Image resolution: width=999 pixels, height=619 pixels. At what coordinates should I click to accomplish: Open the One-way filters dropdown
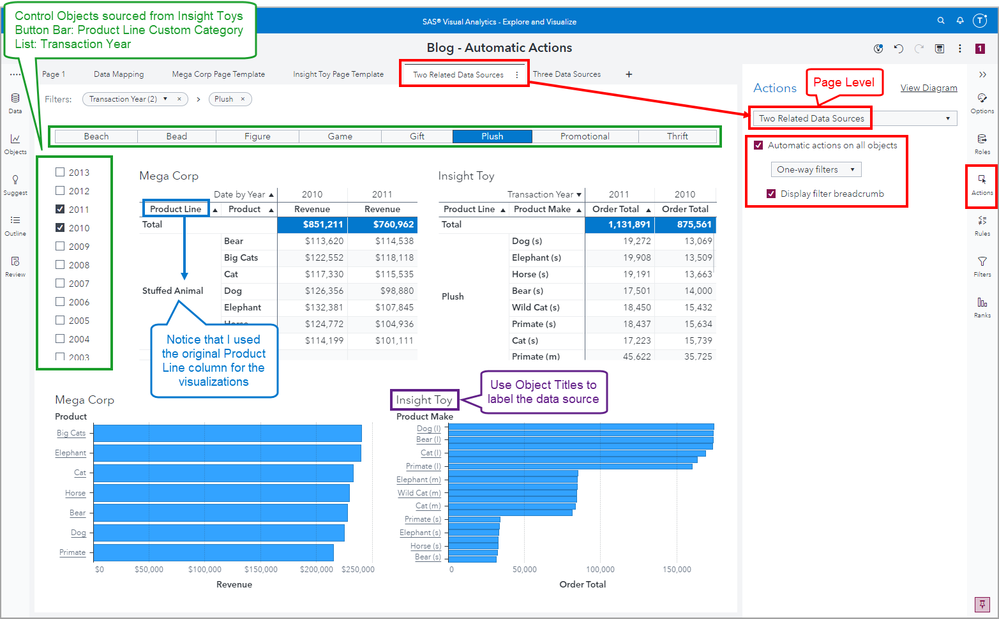coord(816,169)
